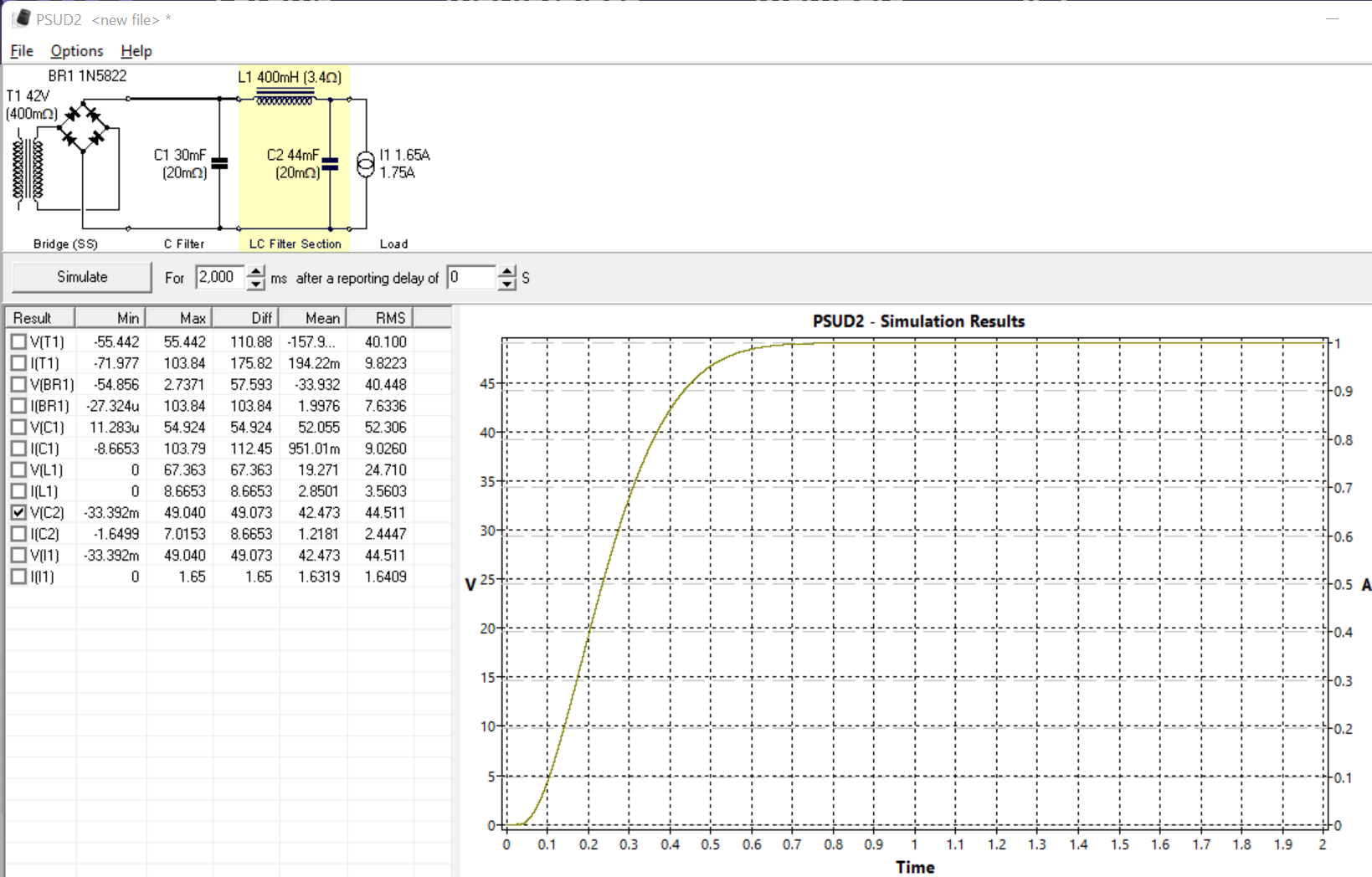Click the PSUD2 application icon in title bar
1372x877 pixels.
pos(22,18)
